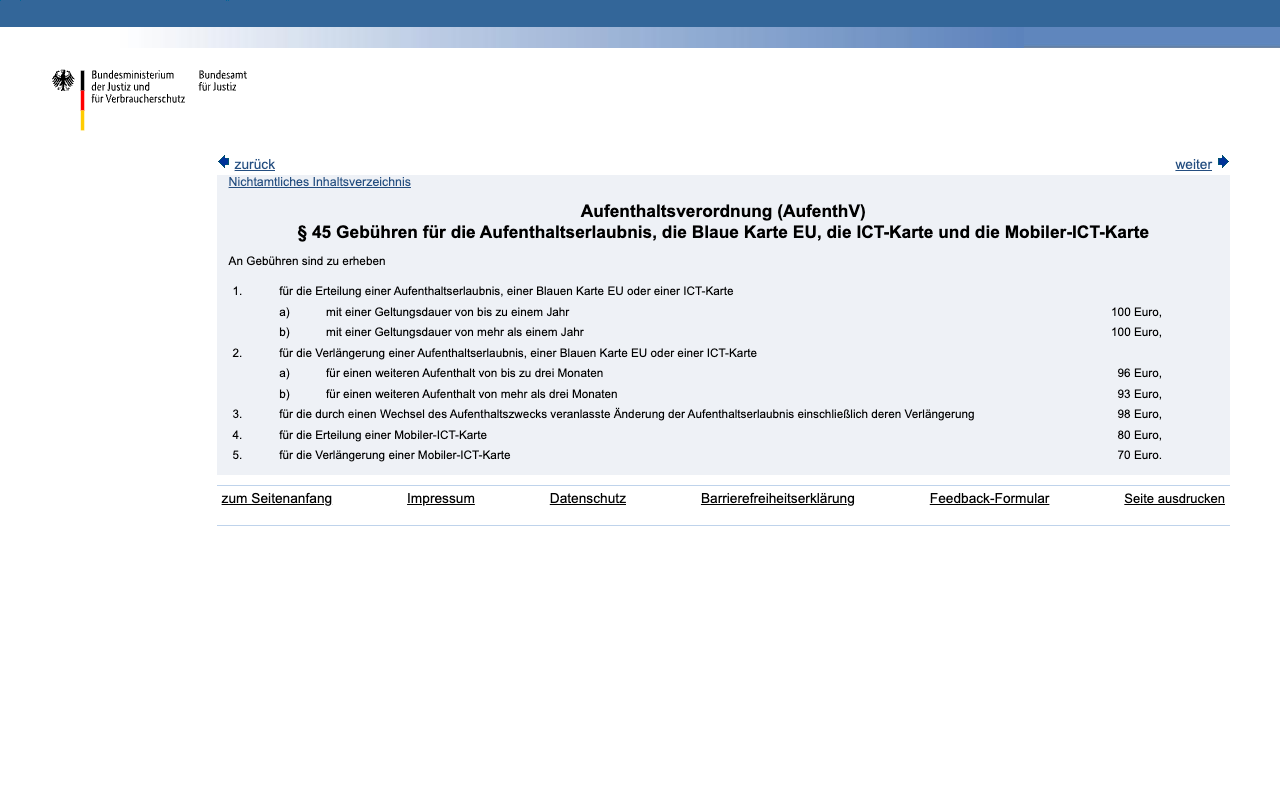The width and height of the screenshot is (1280, 800).
Task: Click the § 45 Gebühren heading
Action: 723,233
